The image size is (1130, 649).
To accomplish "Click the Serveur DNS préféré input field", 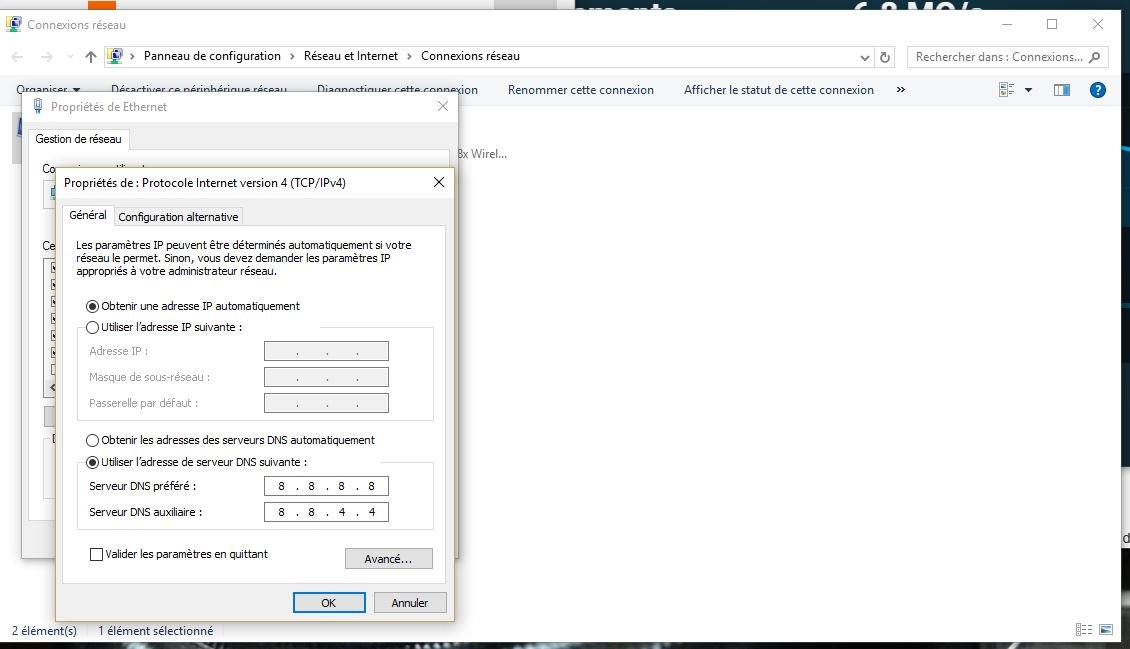I will pyautogui.click(x=326, y=486).
